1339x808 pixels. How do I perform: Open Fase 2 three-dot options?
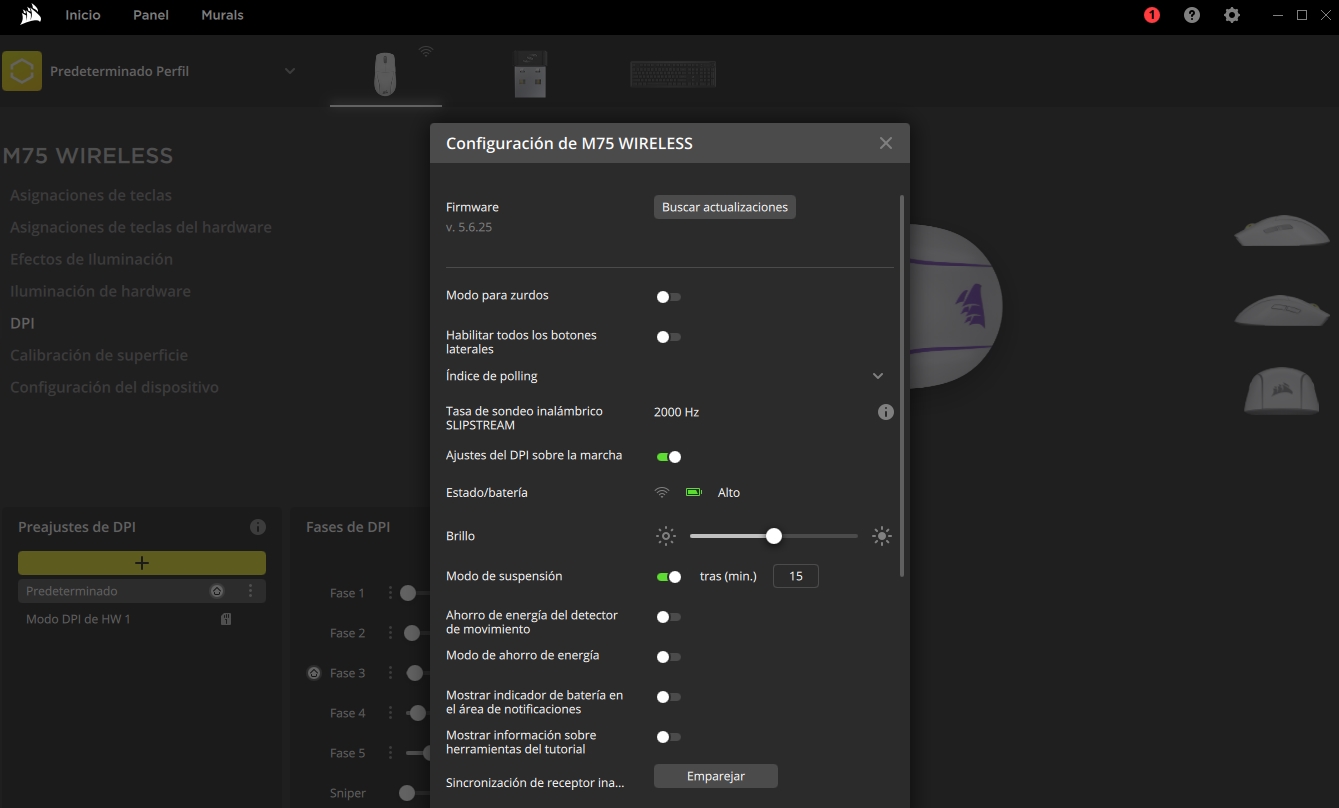pyautogui.click(x=390, y=633)
